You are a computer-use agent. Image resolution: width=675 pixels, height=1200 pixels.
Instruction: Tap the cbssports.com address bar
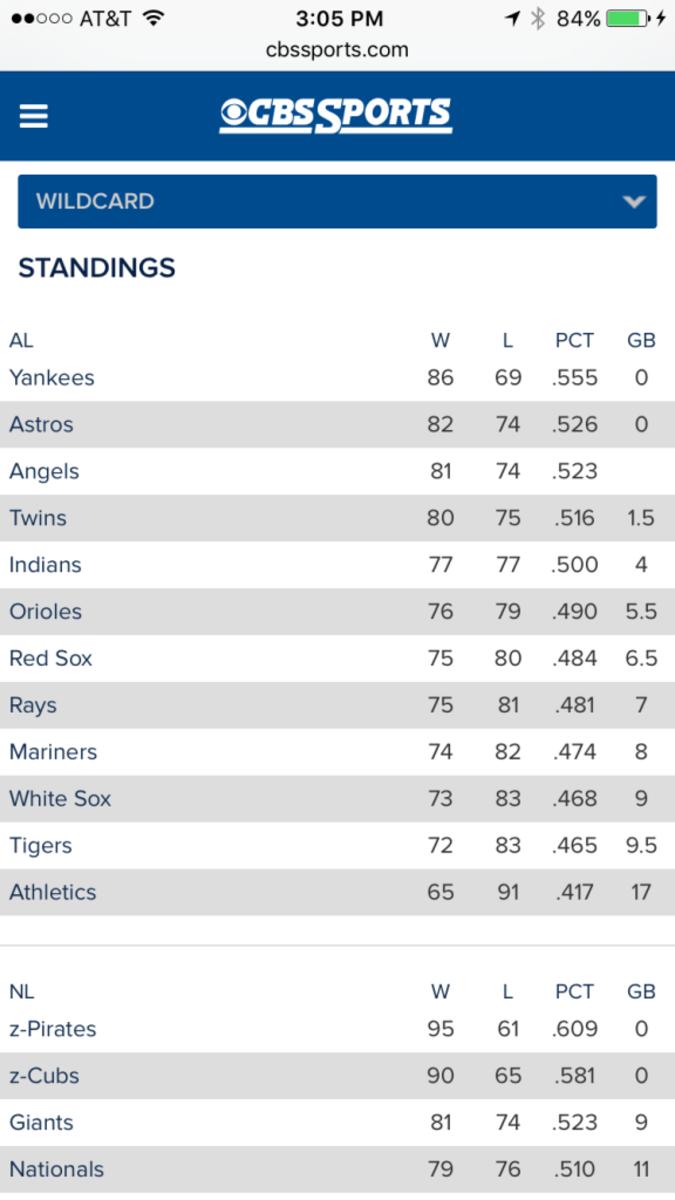(337, 50)
